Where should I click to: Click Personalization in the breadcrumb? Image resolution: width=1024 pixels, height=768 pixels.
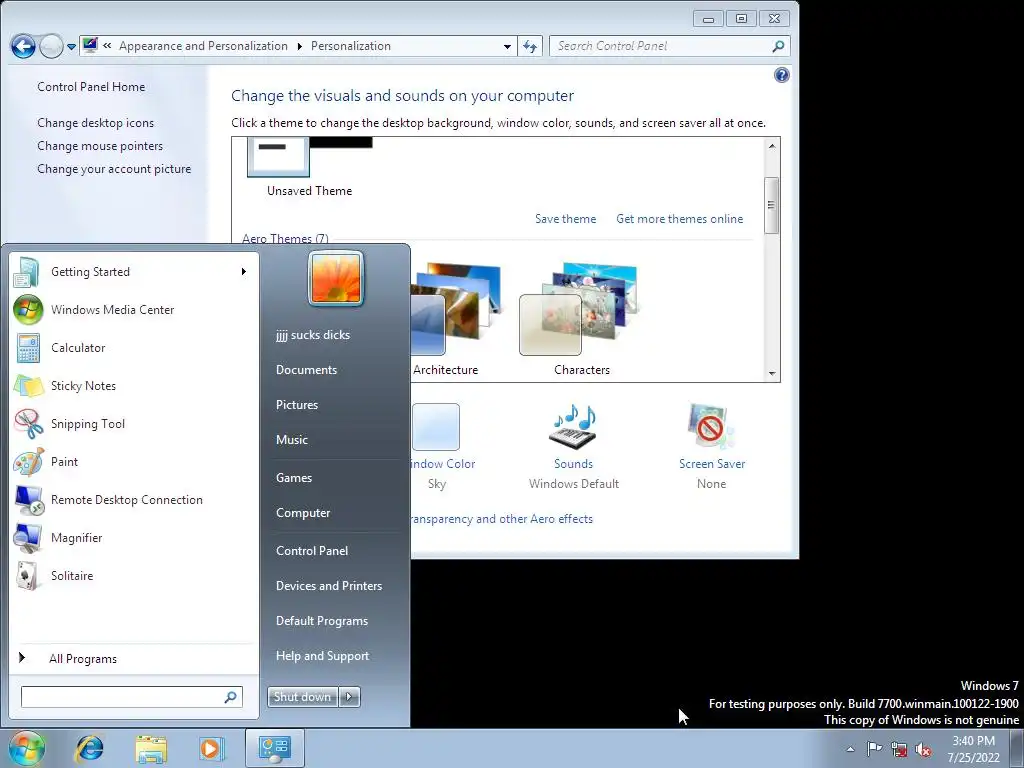[x=351, y=46]
